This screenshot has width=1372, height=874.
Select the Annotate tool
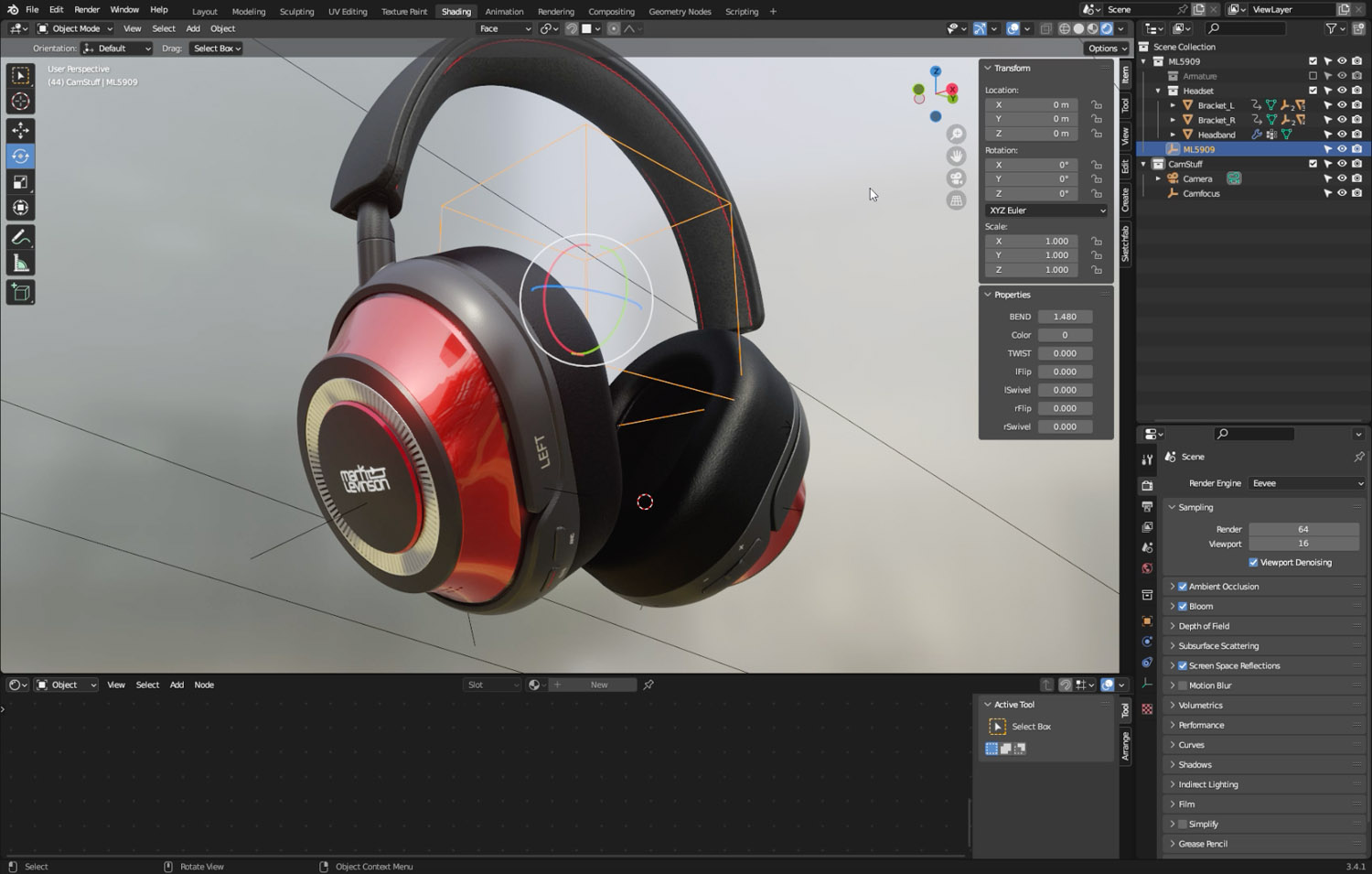tap(20, 238)
